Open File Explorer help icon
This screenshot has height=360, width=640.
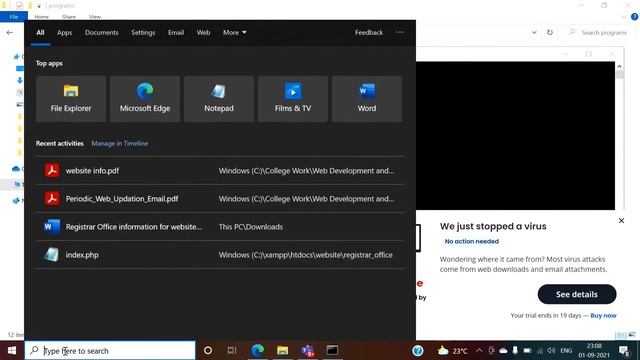point(634,17)
